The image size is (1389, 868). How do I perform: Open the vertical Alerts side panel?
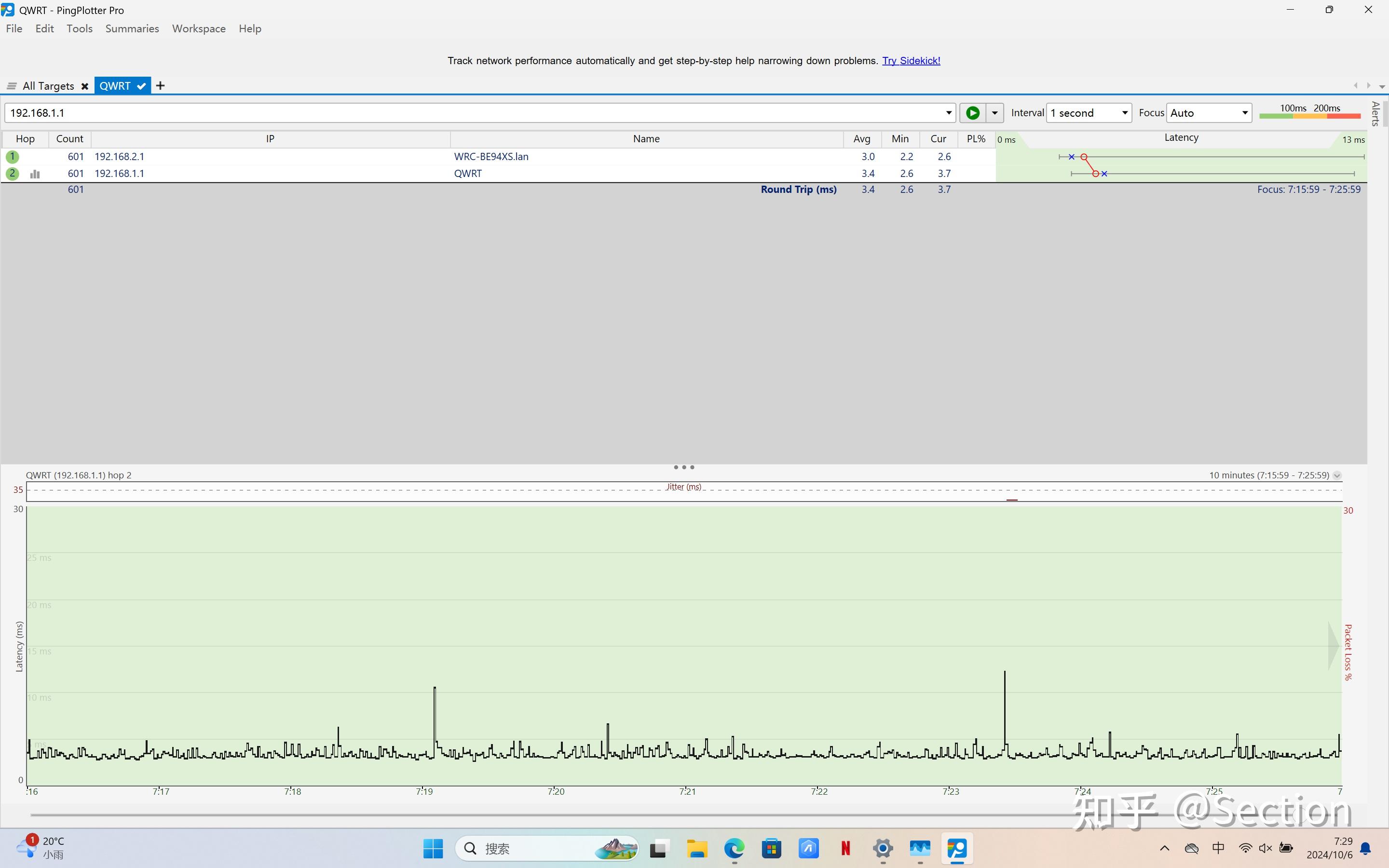(1375, 114)
